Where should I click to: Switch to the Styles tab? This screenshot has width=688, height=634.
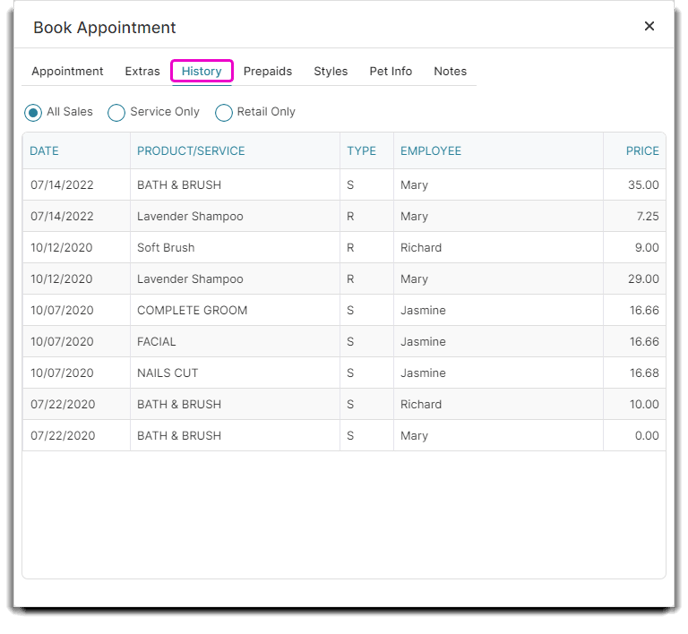tap(330, 71)
